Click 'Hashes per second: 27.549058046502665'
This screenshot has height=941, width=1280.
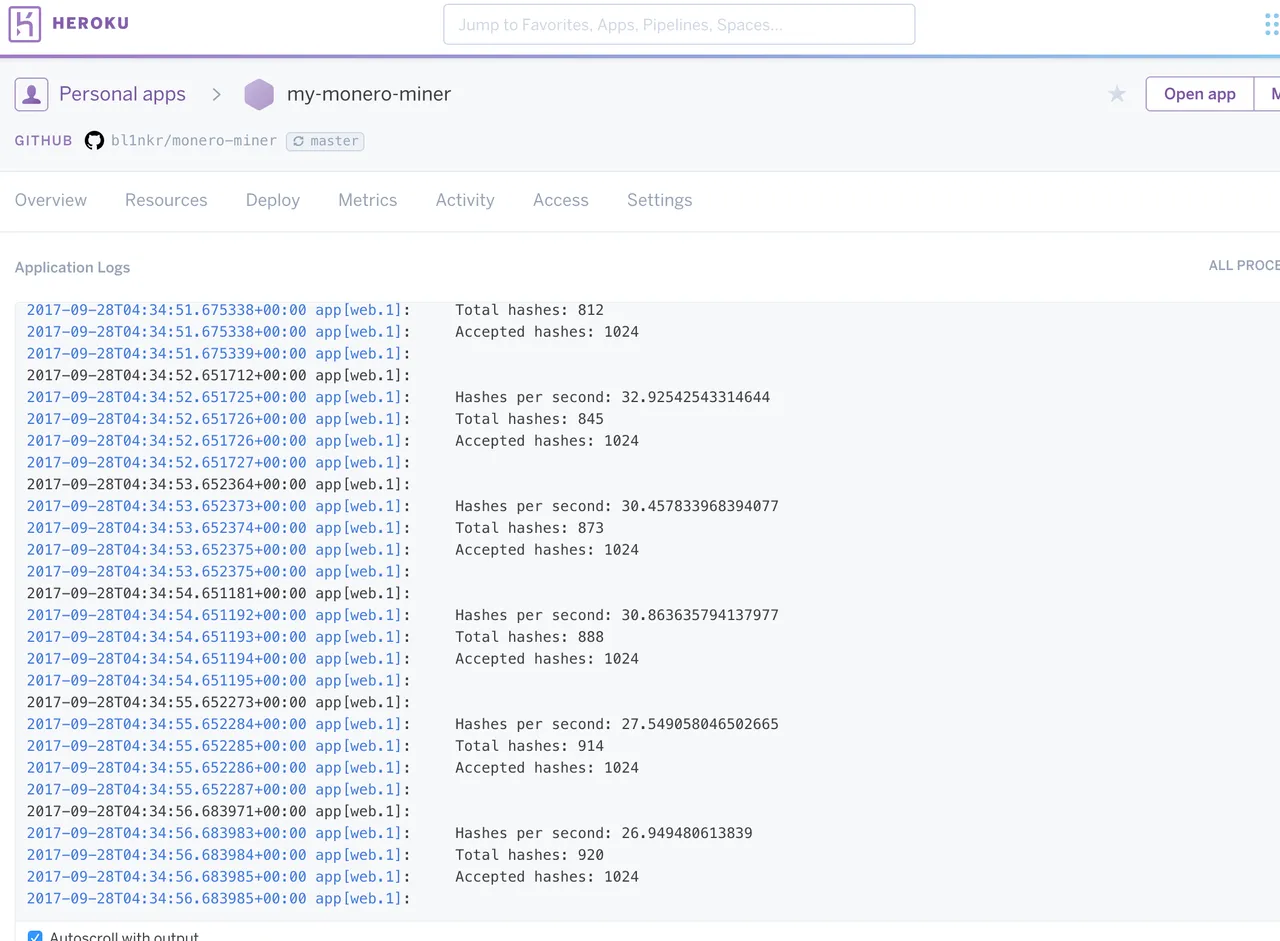click(x=616, y=724)
